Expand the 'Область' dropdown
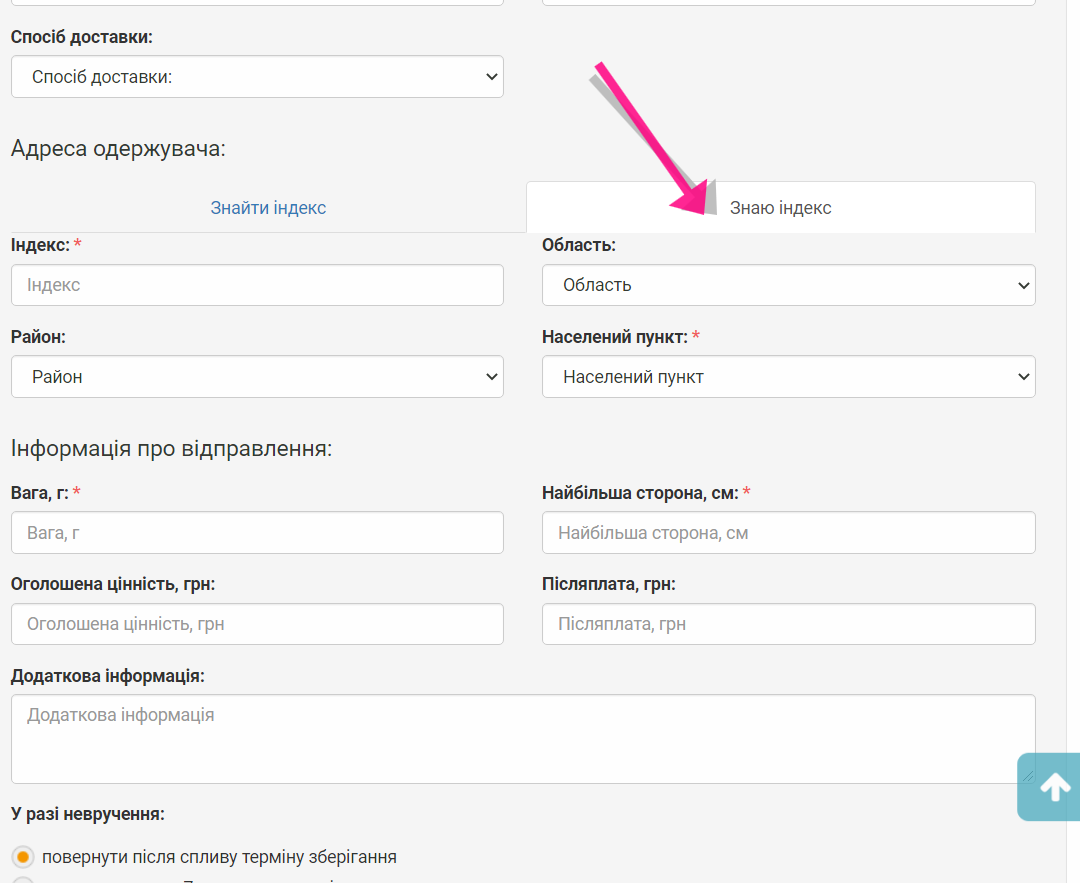The height and width of the screenshot is (883, 1080). tap(788, 285)
